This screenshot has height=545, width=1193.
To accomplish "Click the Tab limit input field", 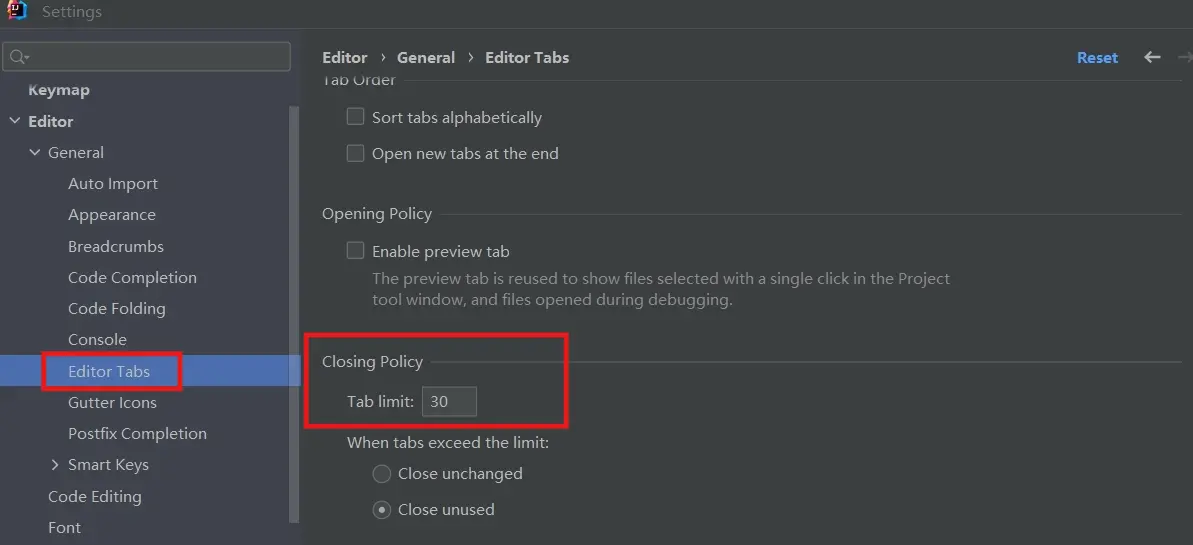I will pos(449,402).
